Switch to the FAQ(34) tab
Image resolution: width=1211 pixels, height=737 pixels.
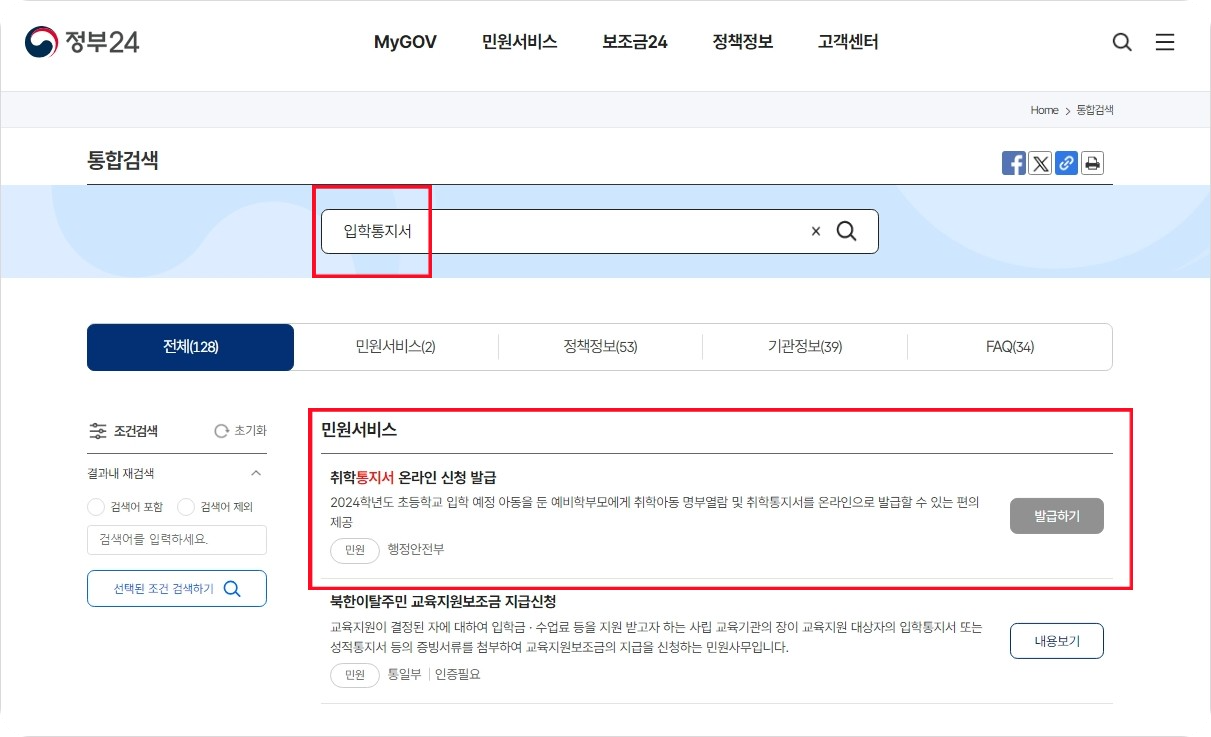[1010, 346]
